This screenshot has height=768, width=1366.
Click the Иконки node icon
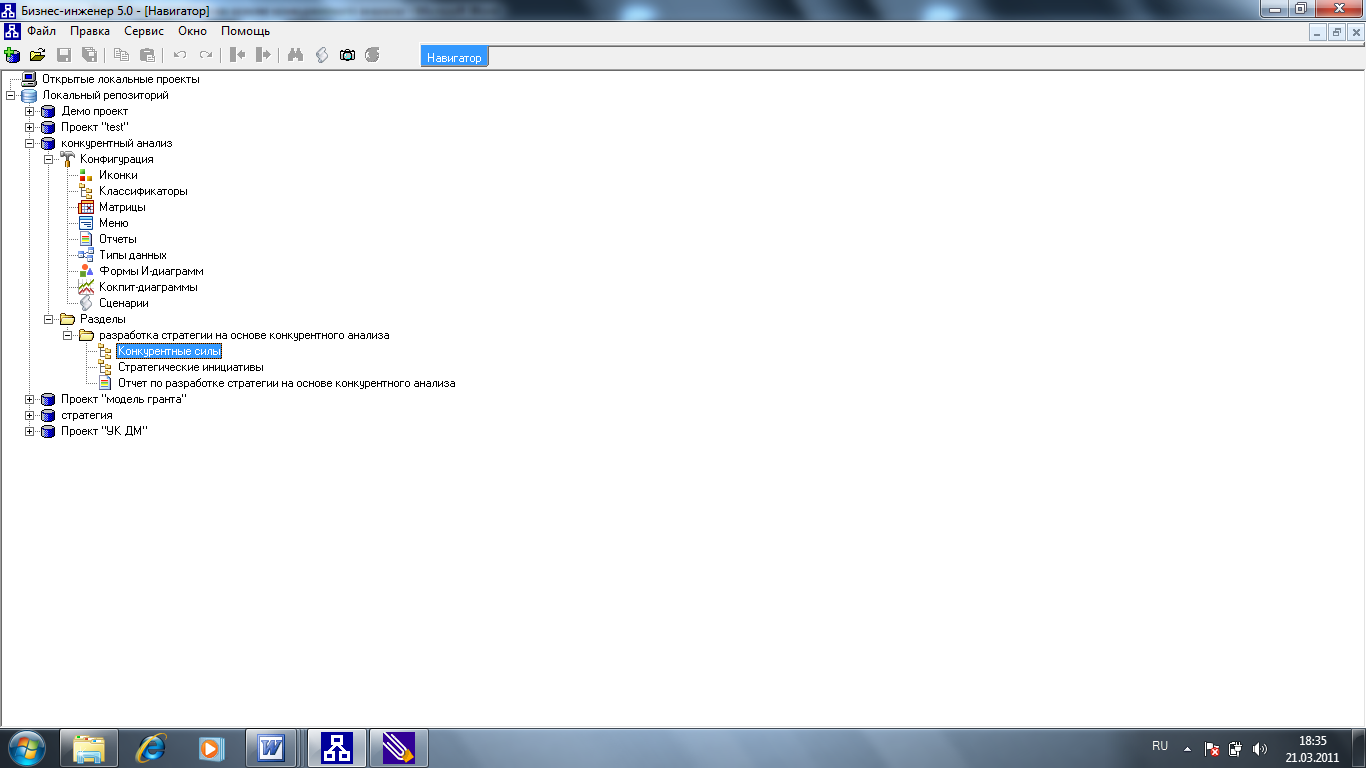pyautogui.click(x=86, y=175)
